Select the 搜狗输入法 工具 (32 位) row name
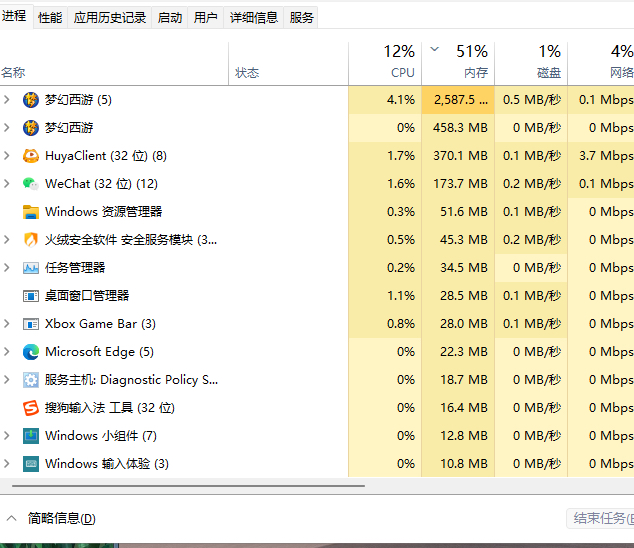 [x=110, y=408]
